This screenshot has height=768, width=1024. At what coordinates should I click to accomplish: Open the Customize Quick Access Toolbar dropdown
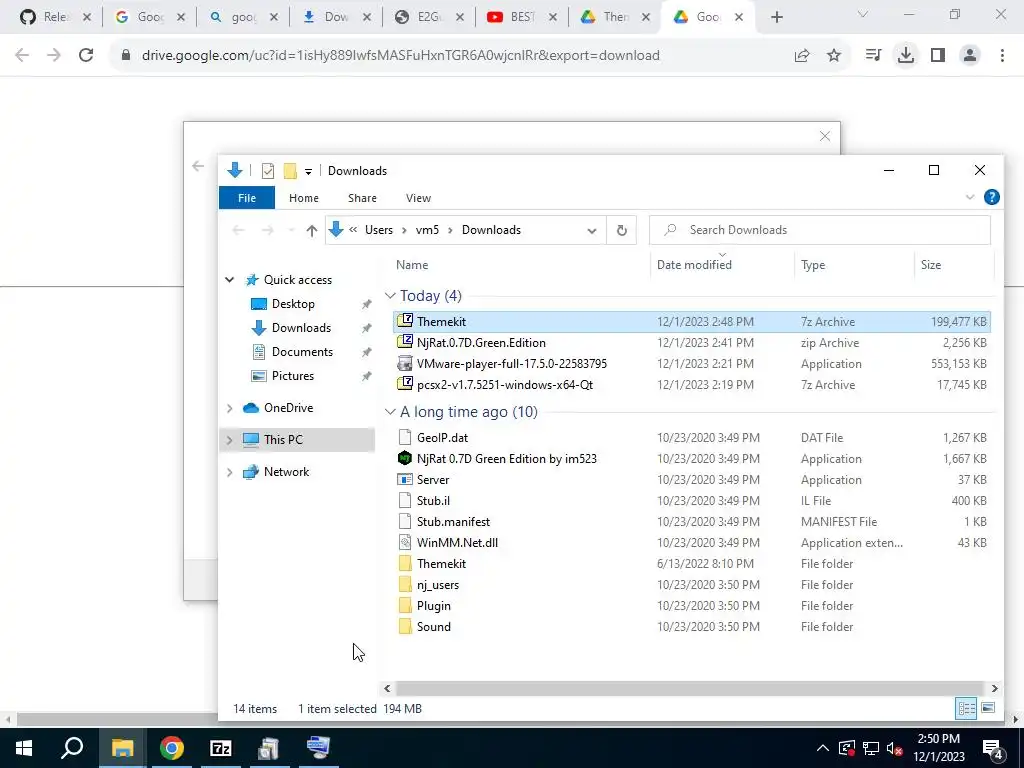point(308,172)
